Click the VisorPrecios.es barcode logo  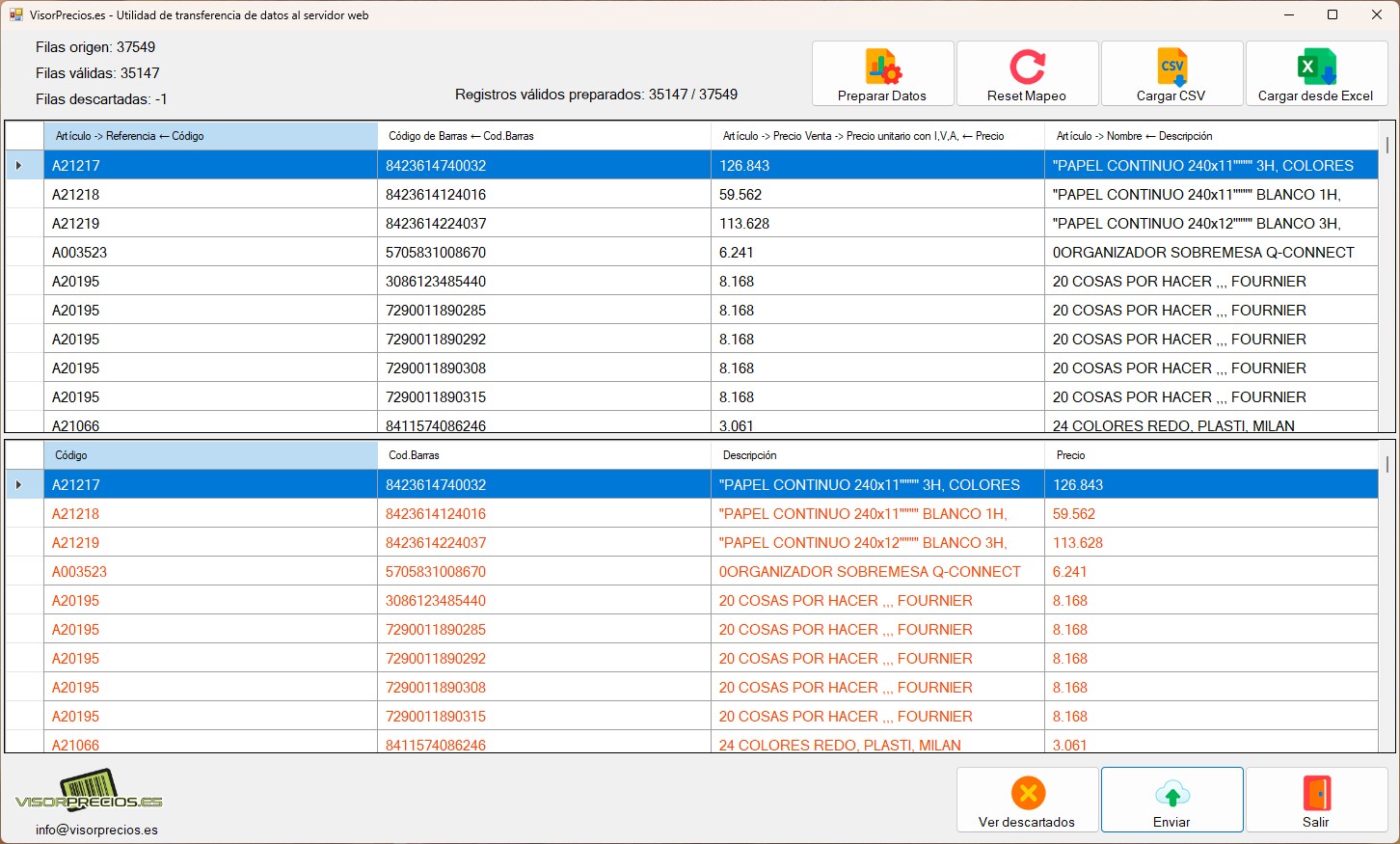89,791
